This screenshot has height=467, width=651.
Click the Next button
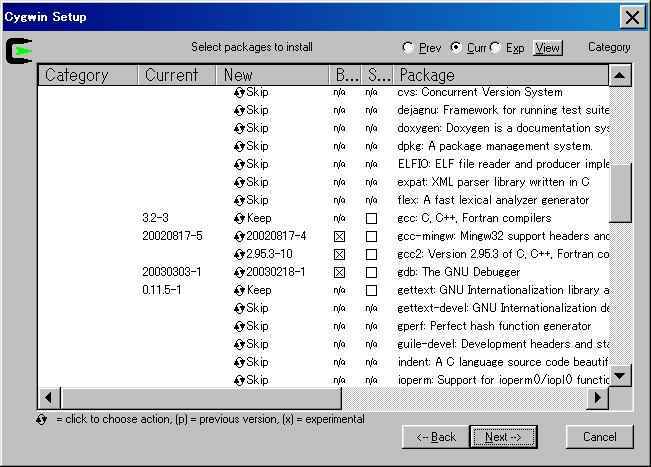(503, 437)
